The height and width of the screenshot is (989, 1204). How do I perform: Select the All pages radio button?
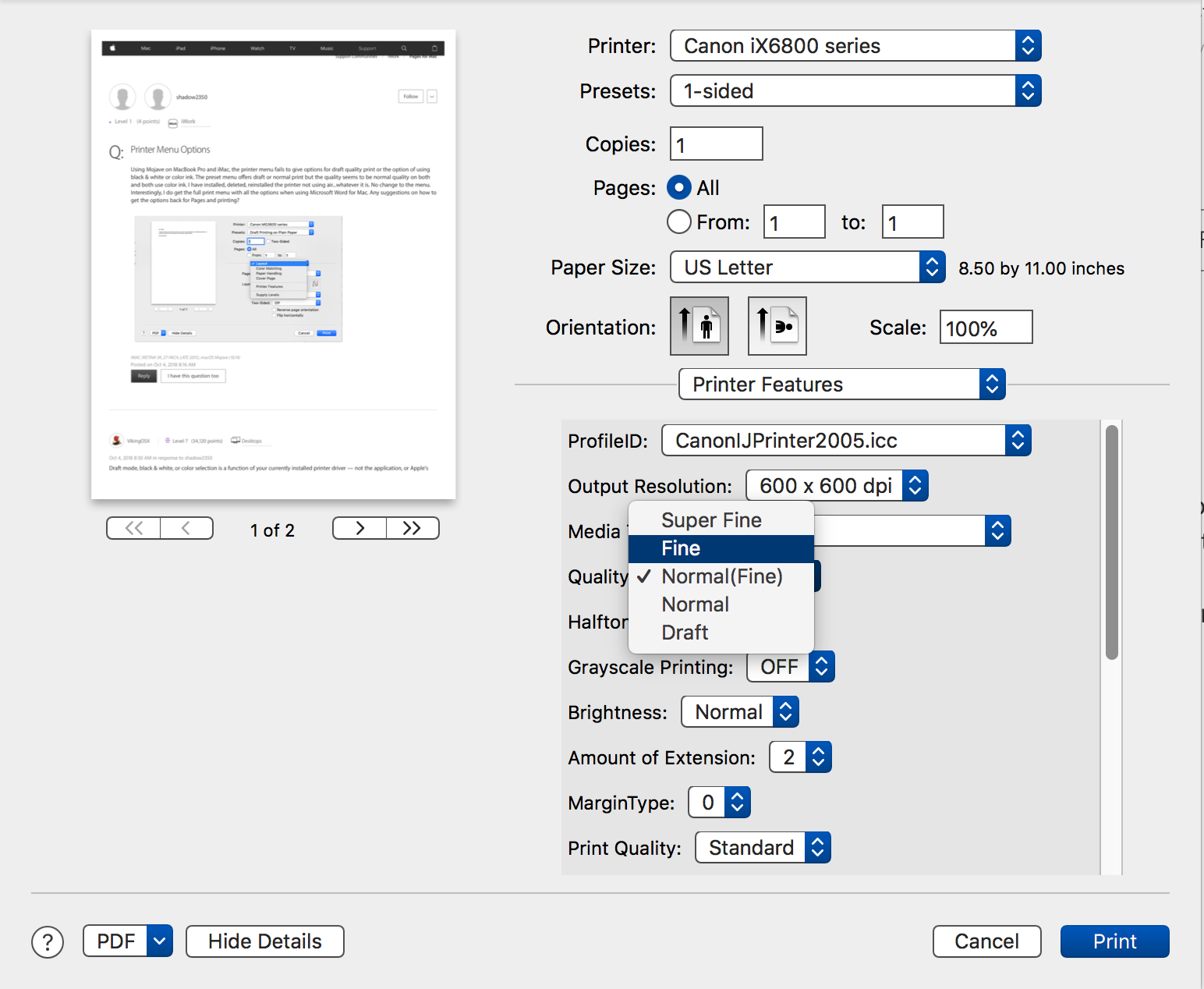[x=678, y=187]
